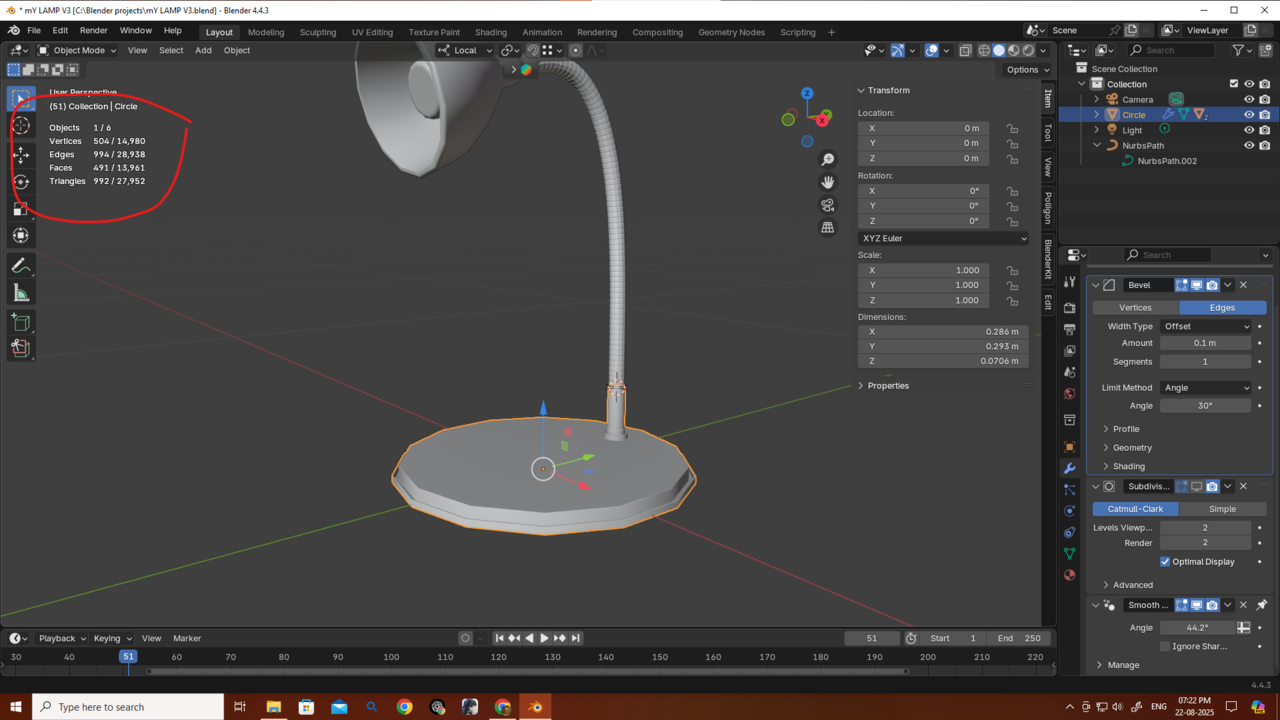Image resolution: width=1280 pixels, height=720 pixels.
Task: Select the Annotate tool
Action: point(21,266)
